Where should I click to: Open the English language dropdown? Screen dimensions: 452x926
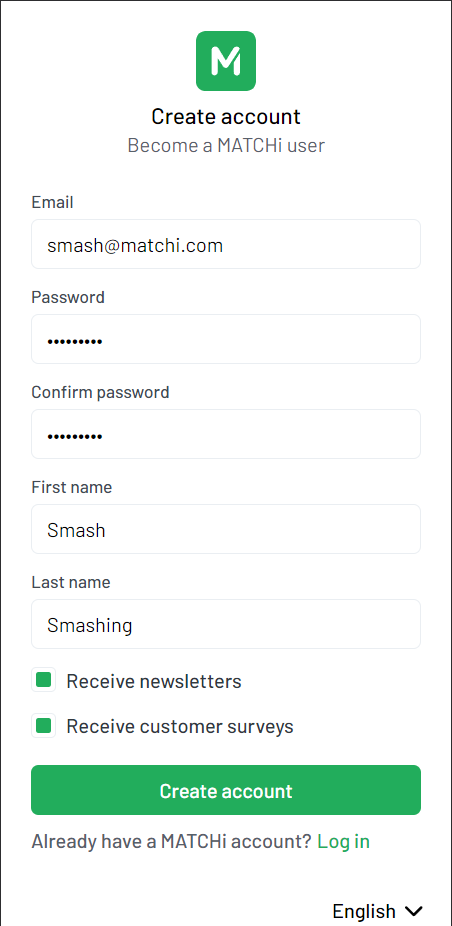point(378,911)
